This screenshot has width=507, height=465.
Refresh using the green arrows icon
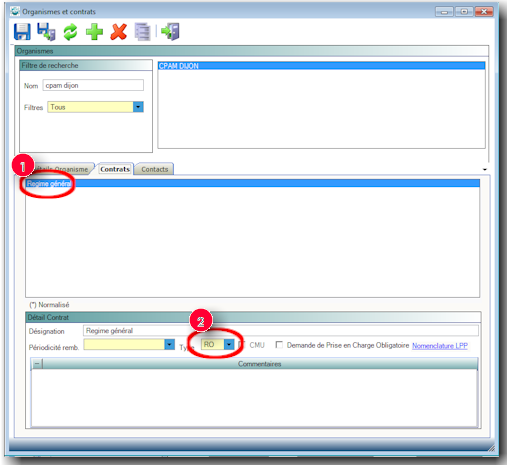coord(70,32)
